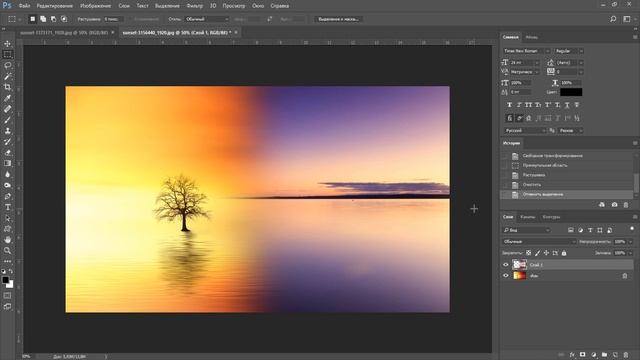Swap foreground and background colors
The width and height of the screenshot is (640, 360).
click(x=11, y=271)
